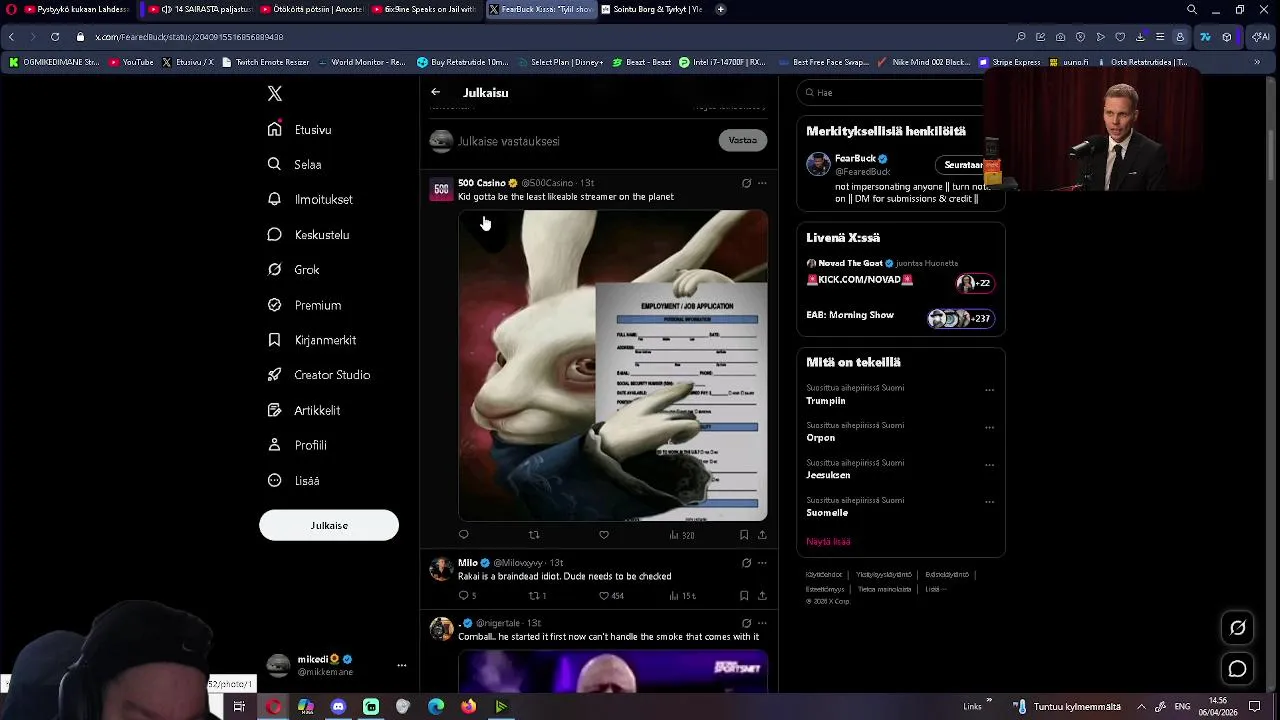Click the browser address bar URL

tap(189, 37)
